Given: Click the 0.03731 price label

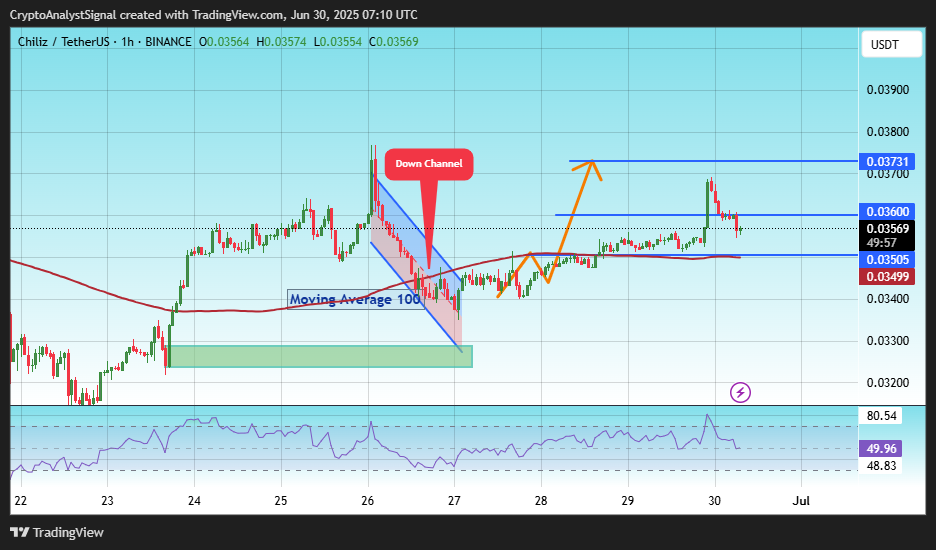Looking at the screenshot, I should point(887,161).
